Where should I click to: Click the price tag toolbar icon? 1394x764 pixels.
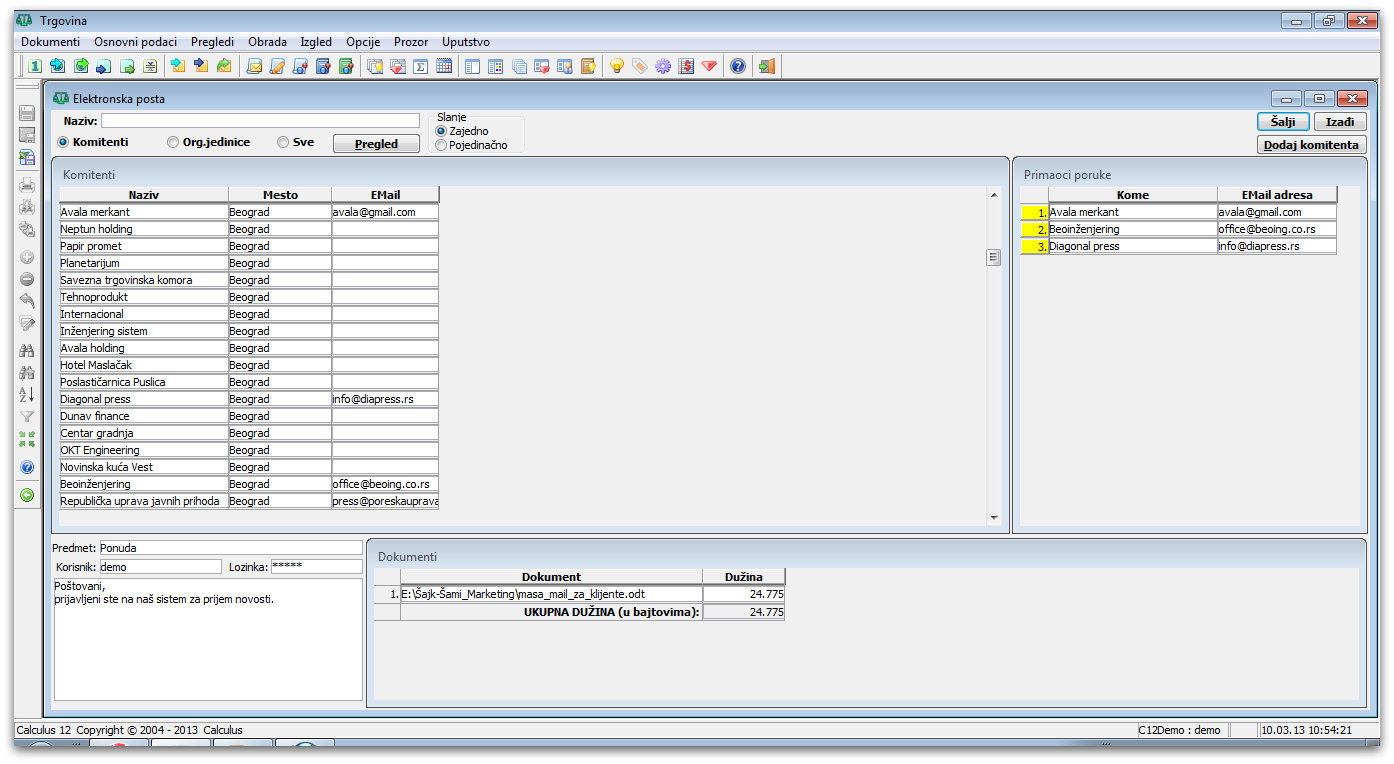pos(640,66)
